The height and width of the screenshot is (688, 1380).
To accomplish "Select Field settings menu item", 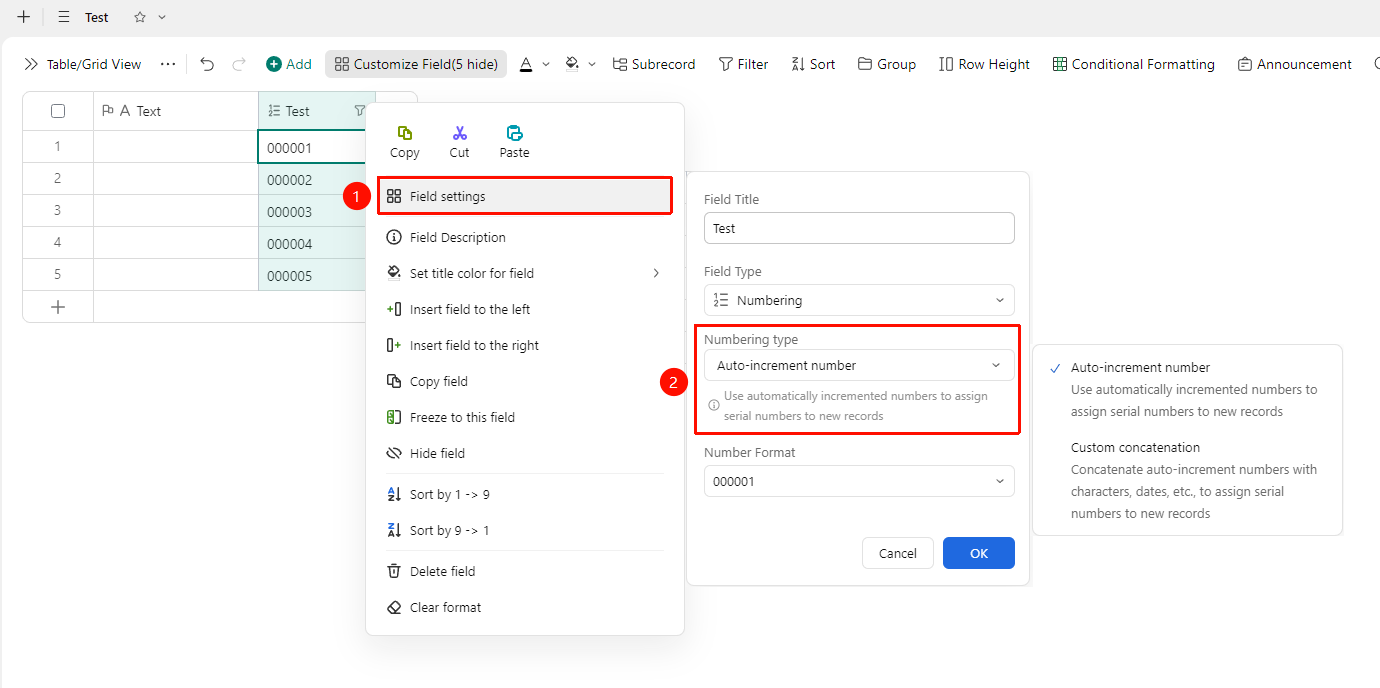I will [524, 196].
